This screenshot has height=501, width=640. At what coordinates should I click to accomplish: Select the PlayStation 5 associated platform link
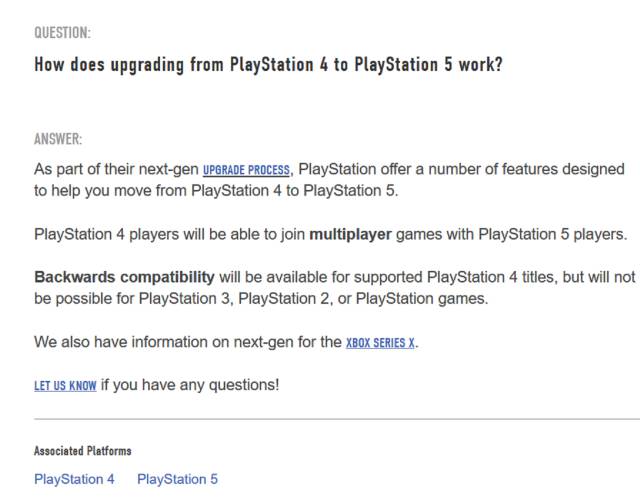(177, 479)
